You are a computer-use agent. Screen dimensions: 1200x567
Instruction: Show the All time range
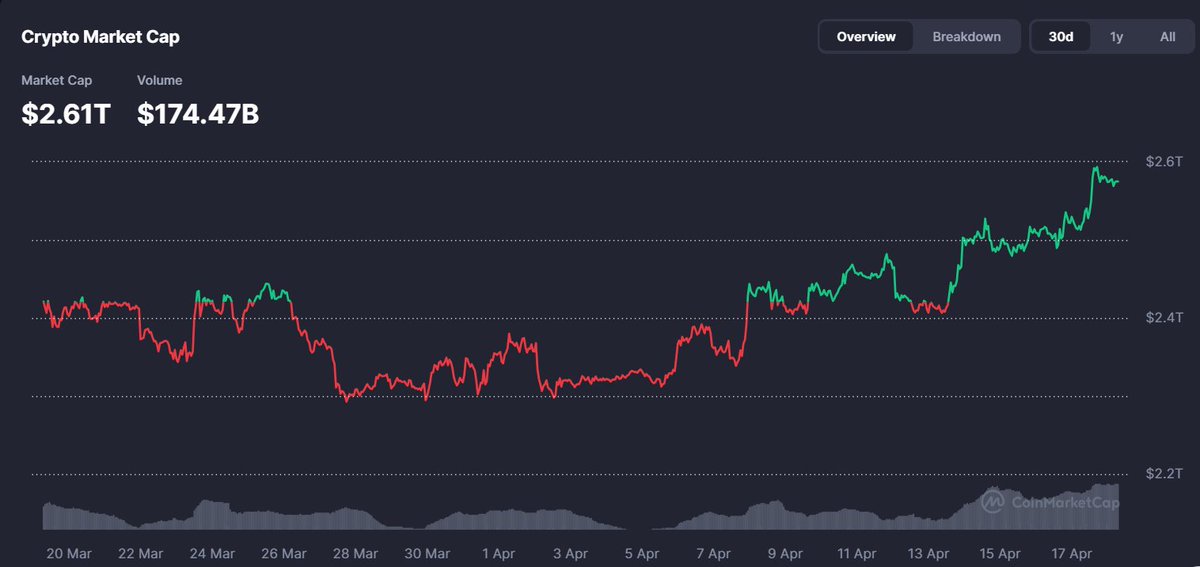tap(1167, 37)
